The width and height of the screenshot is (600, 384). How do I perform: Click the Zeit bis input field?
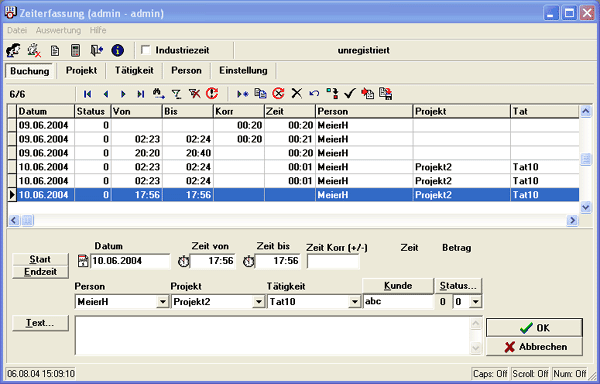click(278, 261)
